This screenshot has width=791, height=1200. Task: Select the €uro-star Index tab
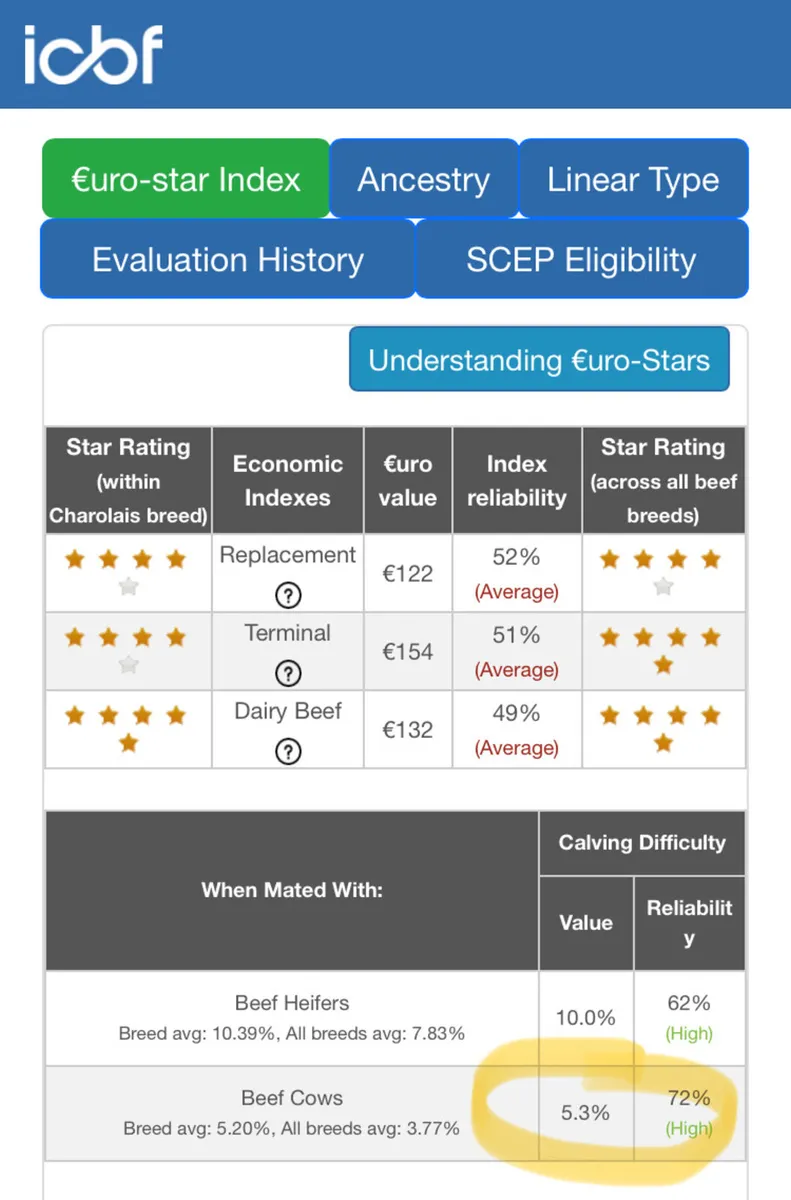(x=186, y=179)
